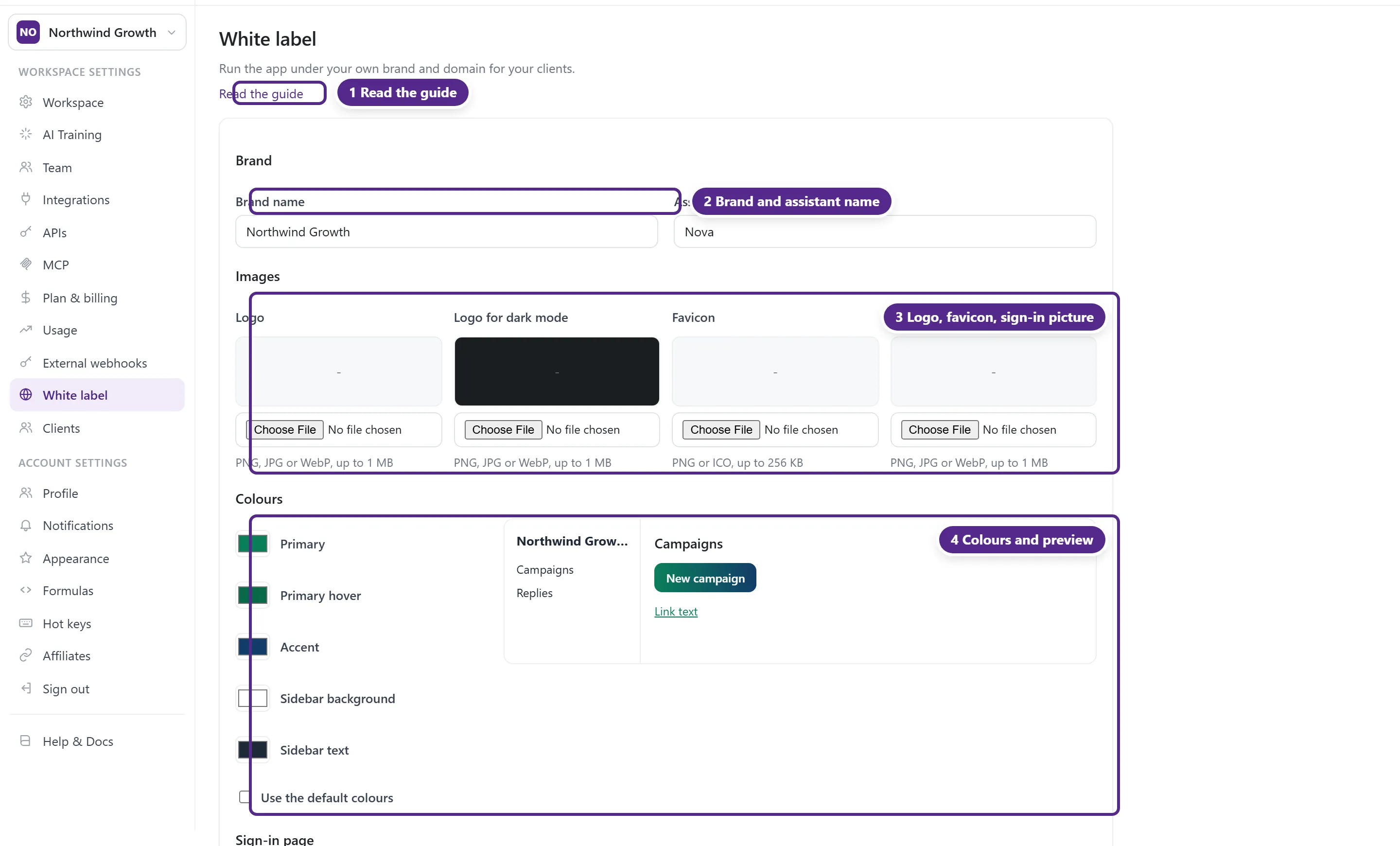
Task: Click the Usage trend icon
Action: coord(26,330)
